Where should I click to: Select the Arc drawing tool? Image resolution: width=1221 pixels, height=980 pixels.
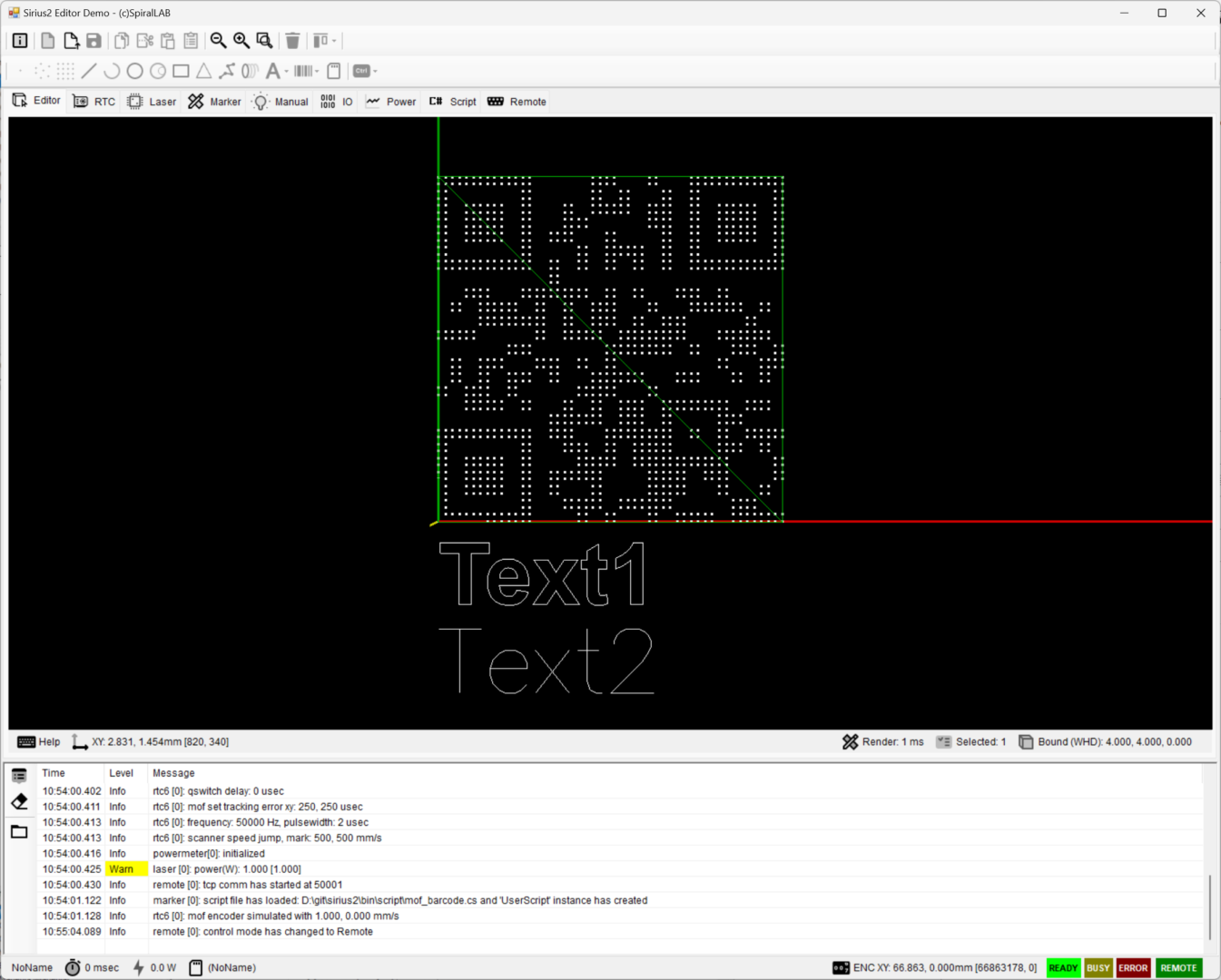tap(112, 71)
